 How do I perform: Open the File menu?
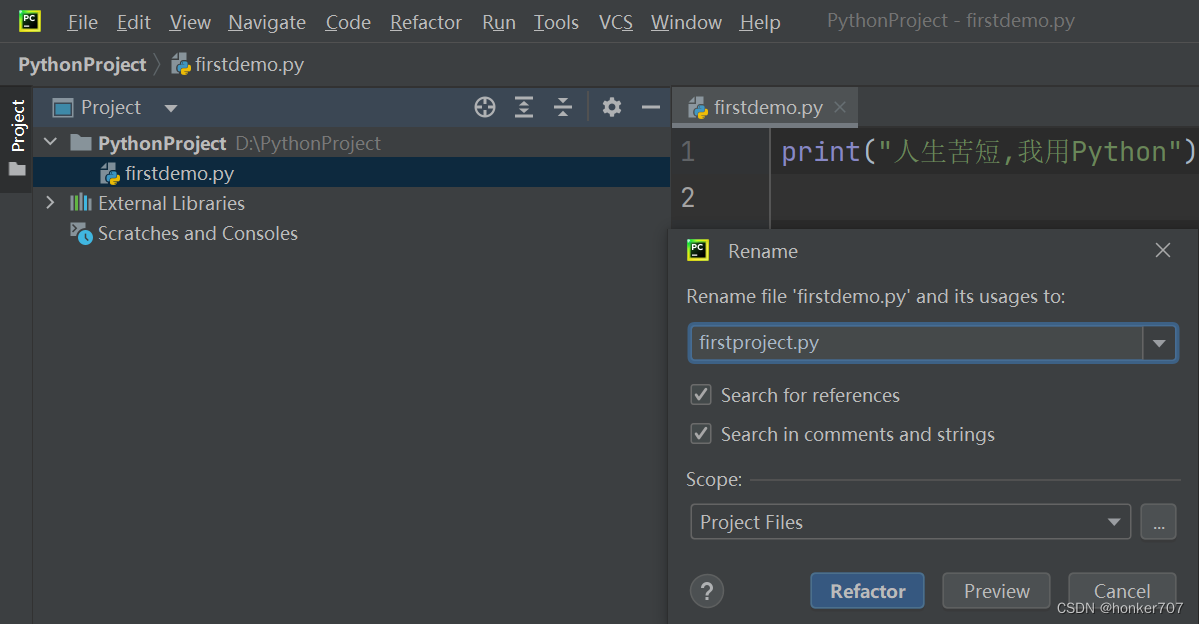click(x=83, y=23)
